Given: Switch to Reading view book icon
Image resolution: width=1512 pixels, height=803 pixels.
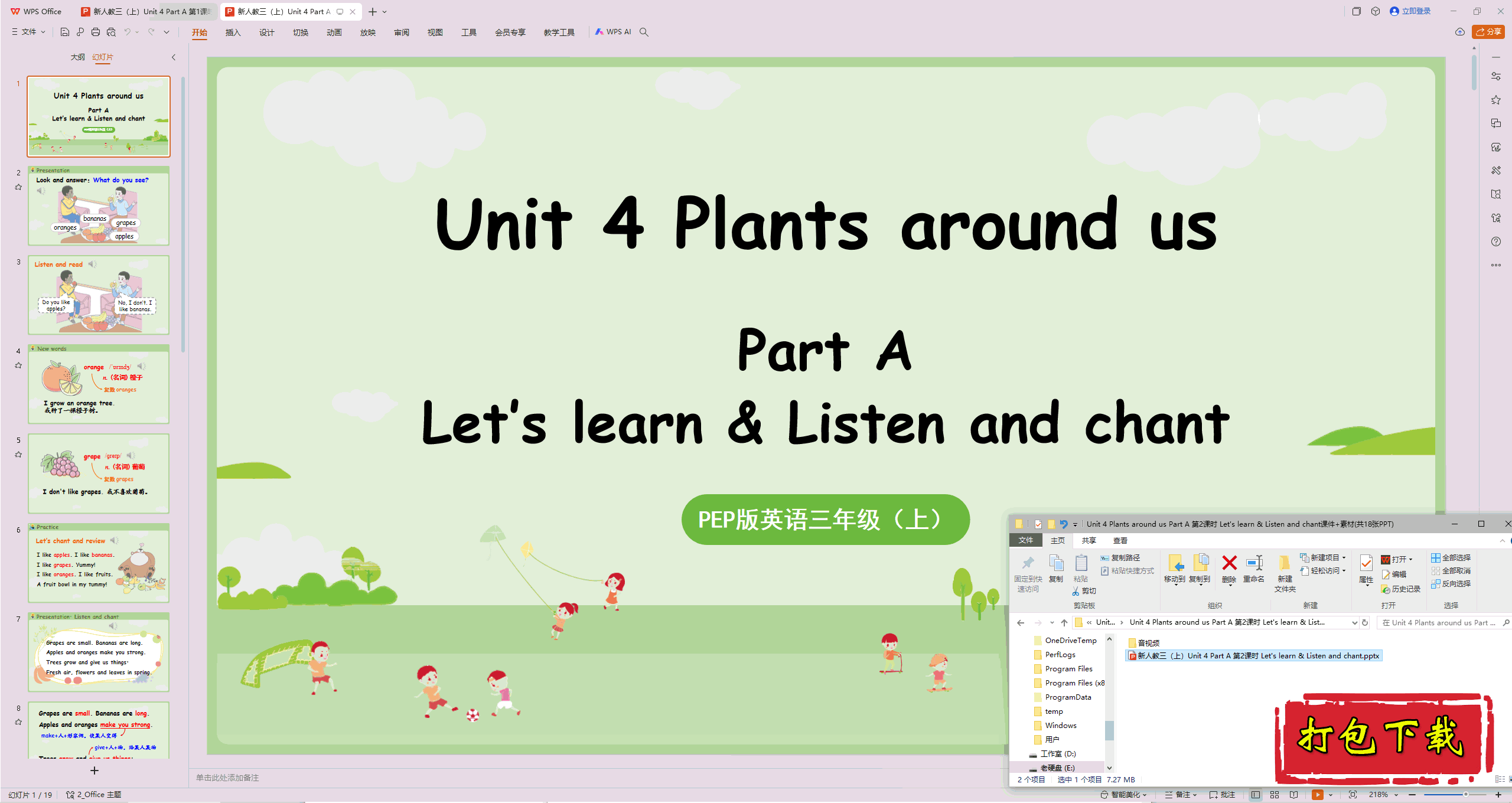Looking at the screenshot, I should click(x=1293, y=795).
